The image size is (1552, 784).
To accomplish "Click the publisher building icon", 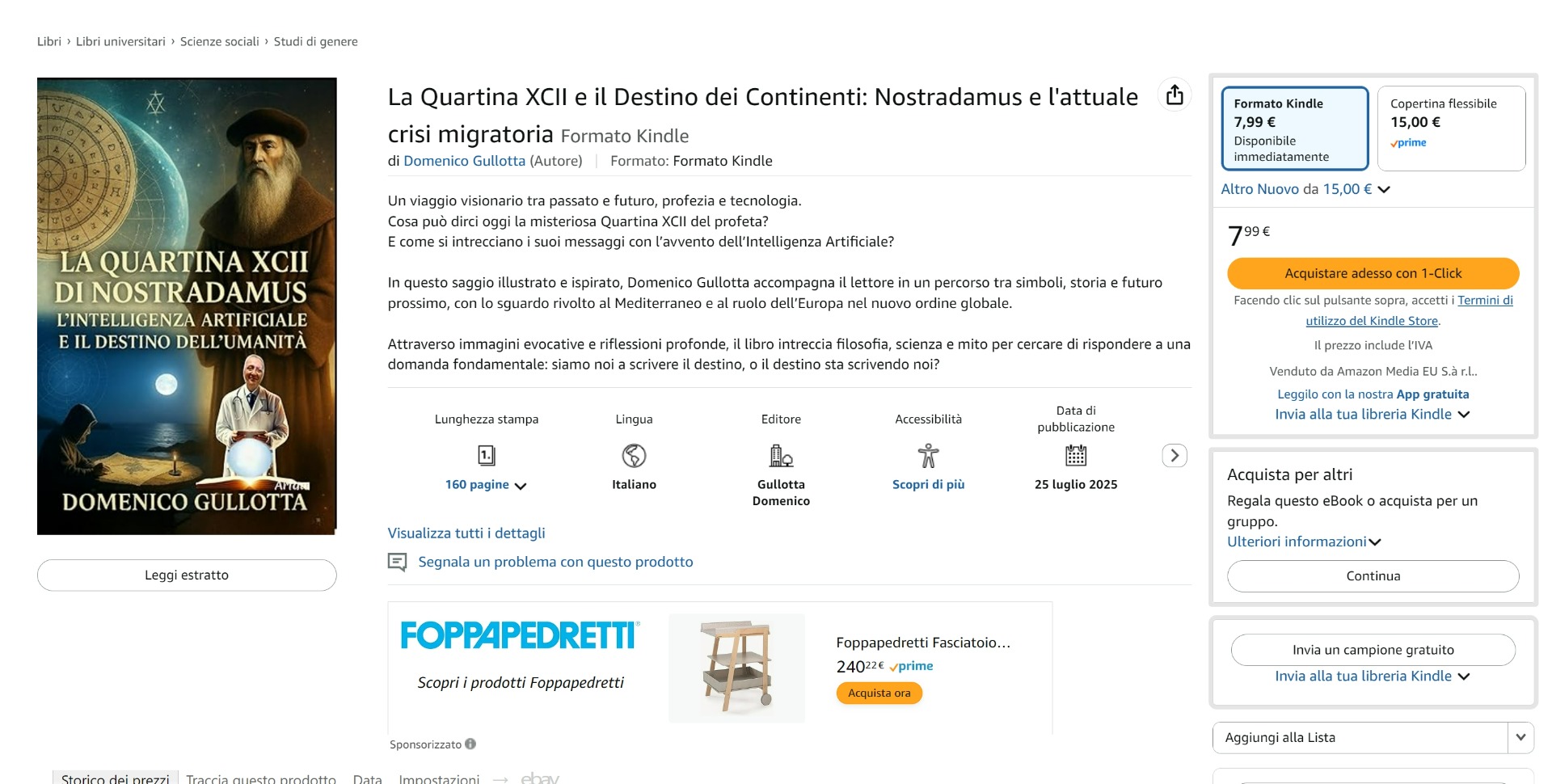I will [781, 456].
